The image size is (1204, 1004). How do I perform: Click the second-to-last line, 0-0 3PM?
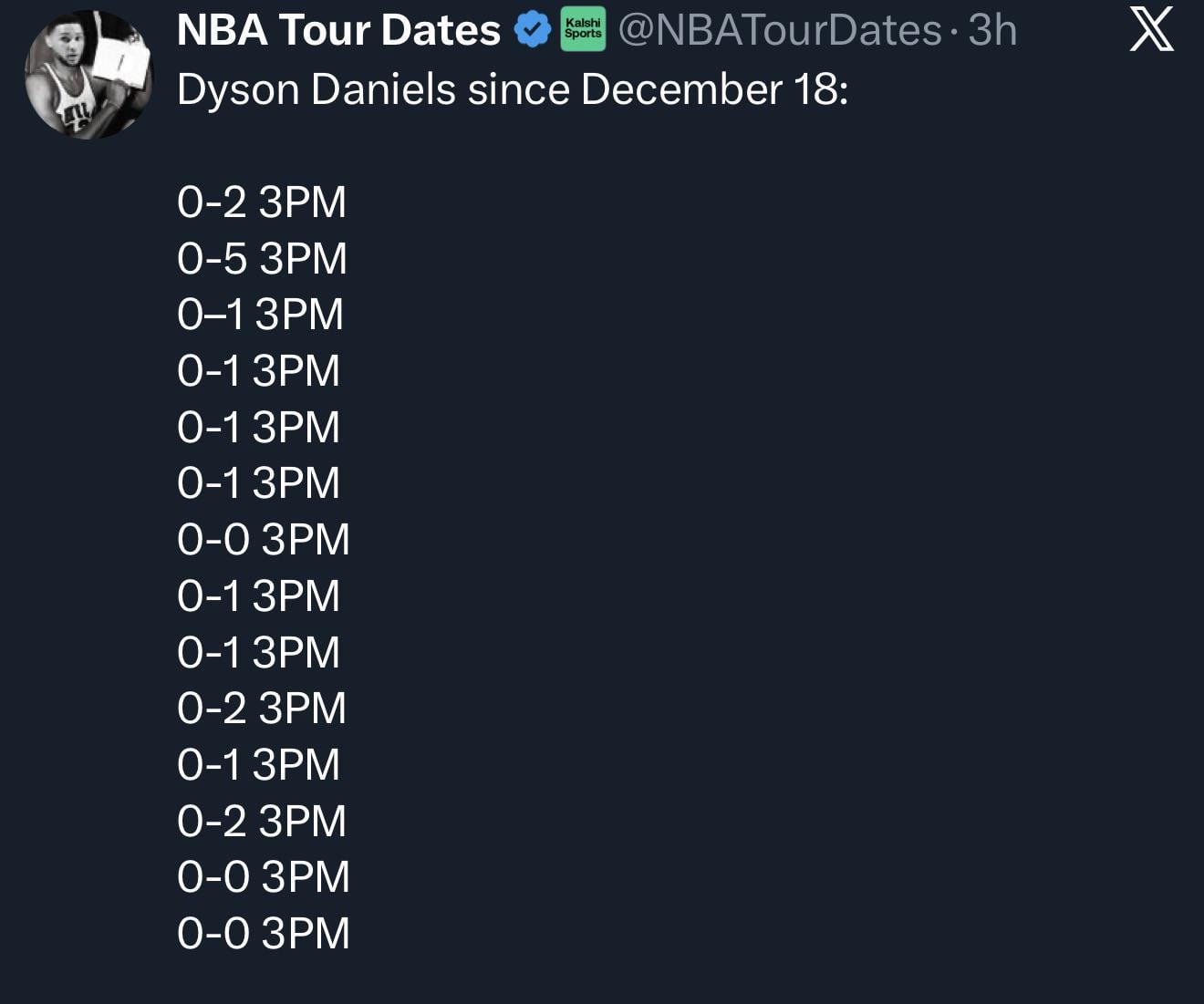pyautogui.click(x=264, y=877)
